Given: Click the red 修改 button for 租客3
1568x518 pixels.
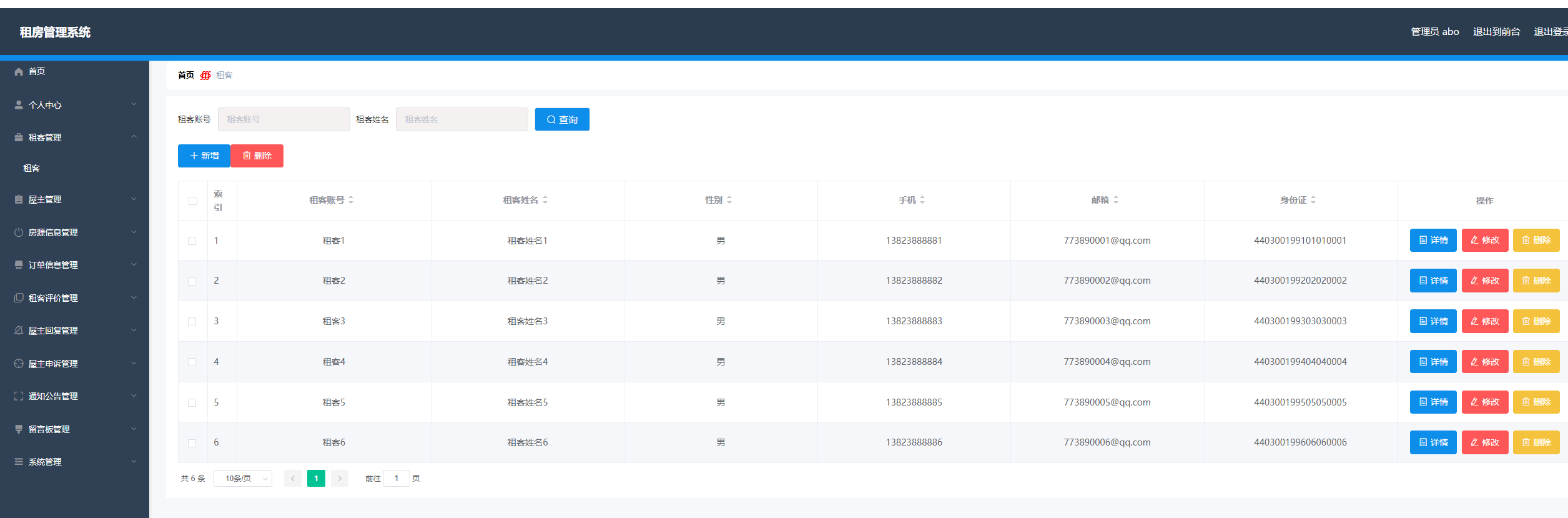Looking at the screenshot, I should point(1484,321).
